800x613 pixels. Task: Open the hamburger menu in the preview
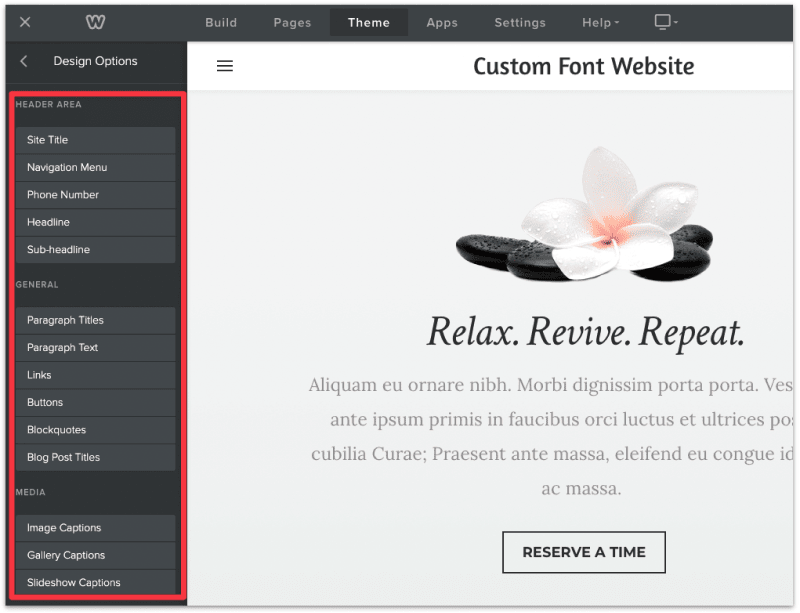pos(224,66)
